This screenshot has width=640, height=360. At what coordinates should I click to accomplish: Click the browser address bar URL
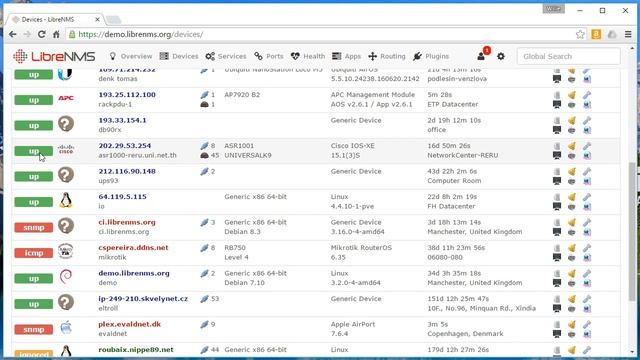coord(140,35)
